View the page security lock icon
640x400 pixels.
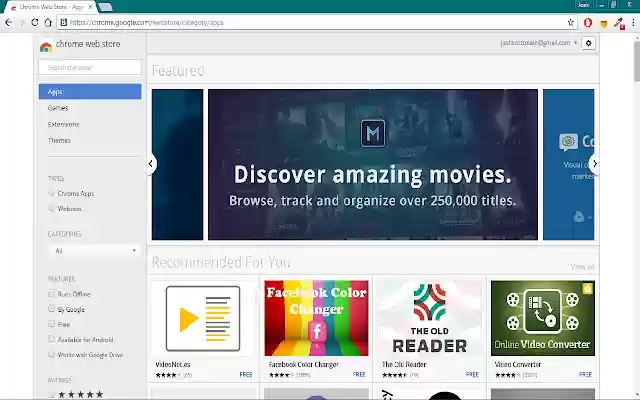(x=64, y=22)
